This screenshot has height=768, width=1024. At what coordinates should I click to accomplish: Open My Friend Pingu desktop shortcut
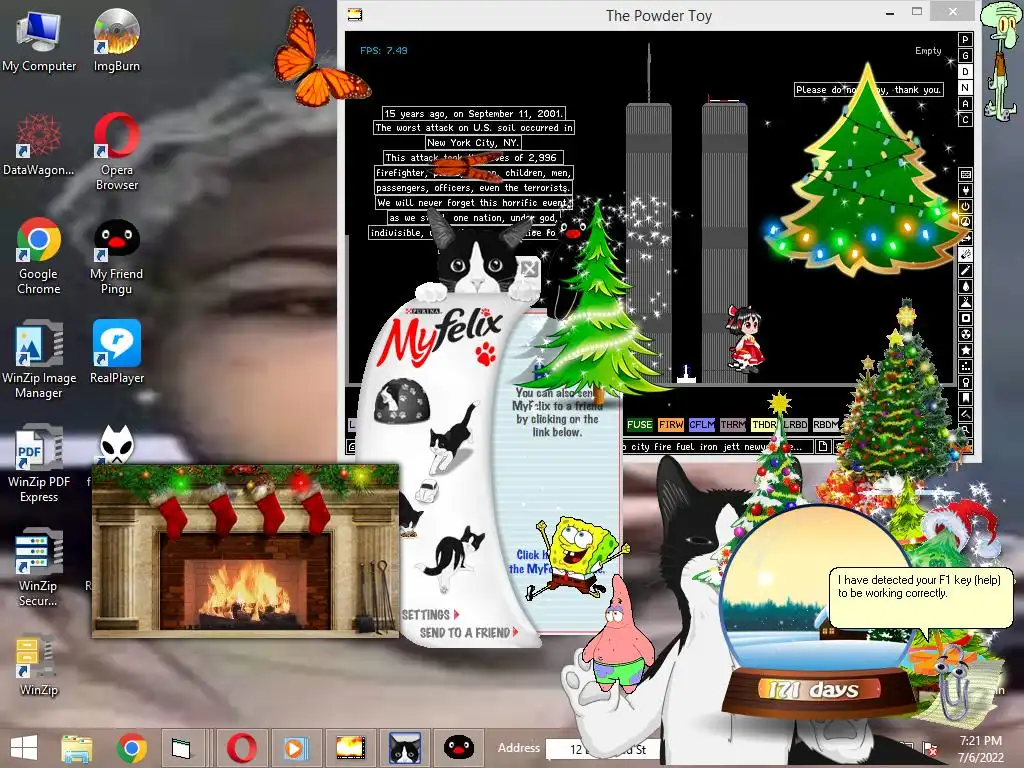116,256
